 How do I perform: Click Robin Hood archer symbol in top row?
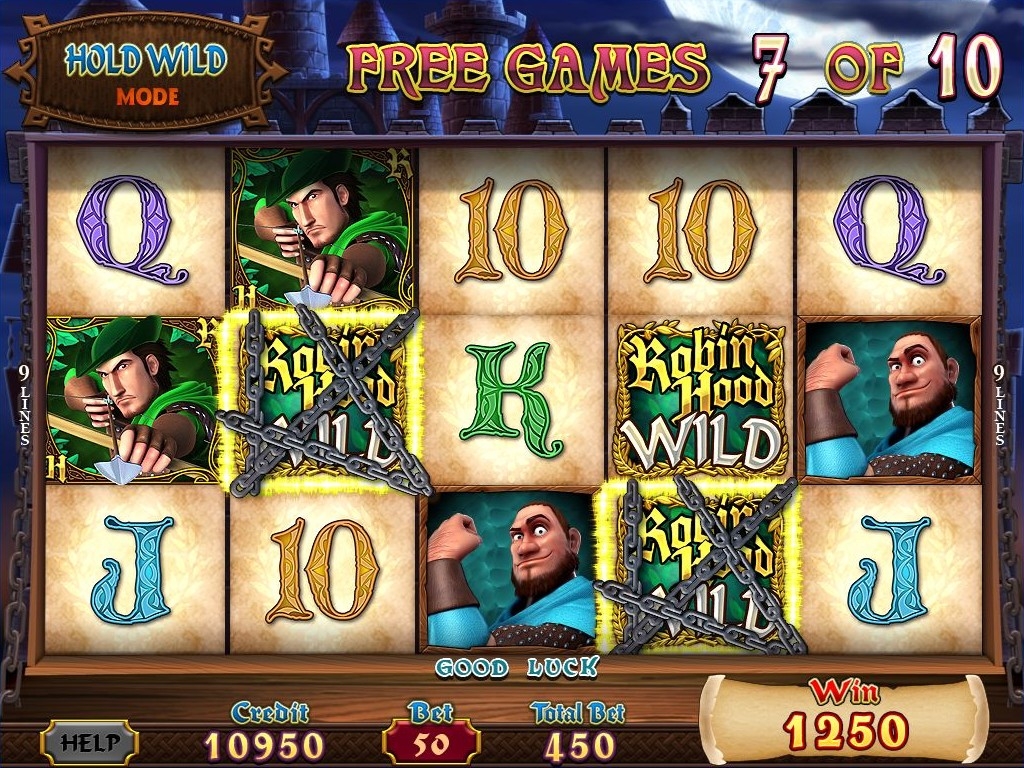pos(322,227)
